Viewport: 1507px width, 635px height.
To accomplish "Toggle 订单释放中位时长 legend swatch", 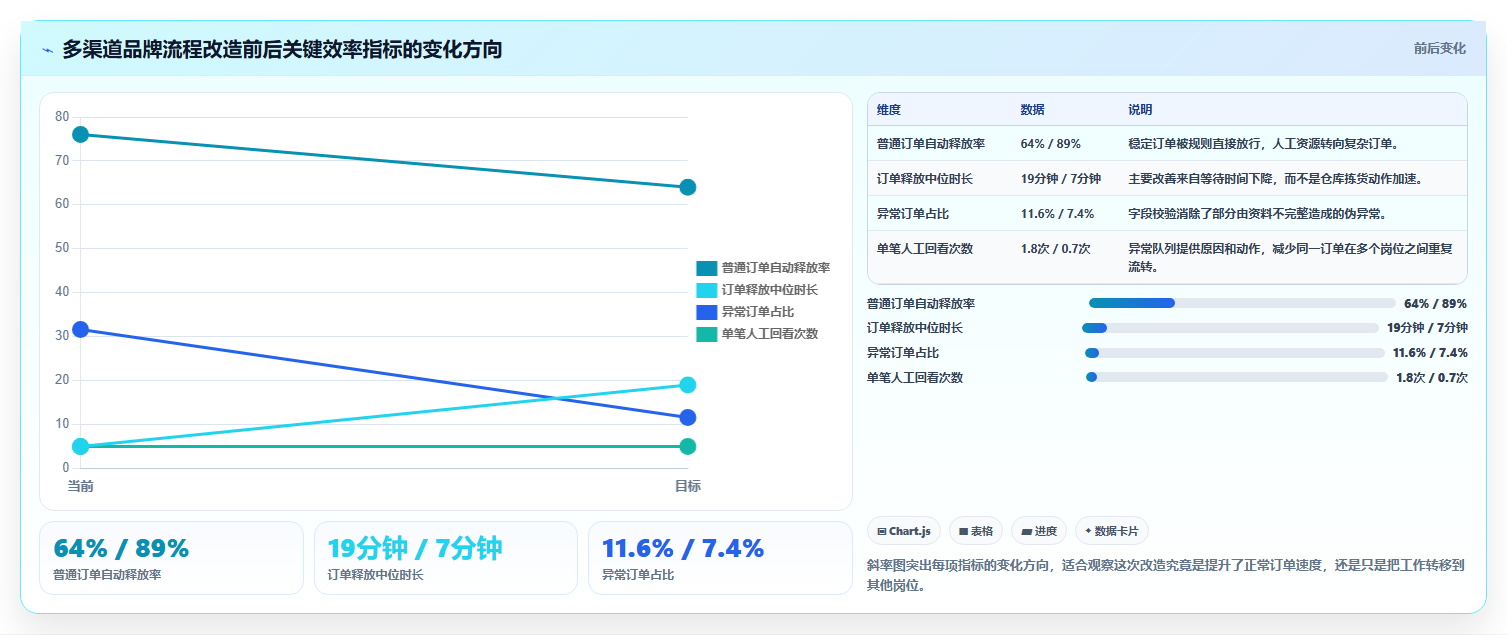I will tap(707, 290).
